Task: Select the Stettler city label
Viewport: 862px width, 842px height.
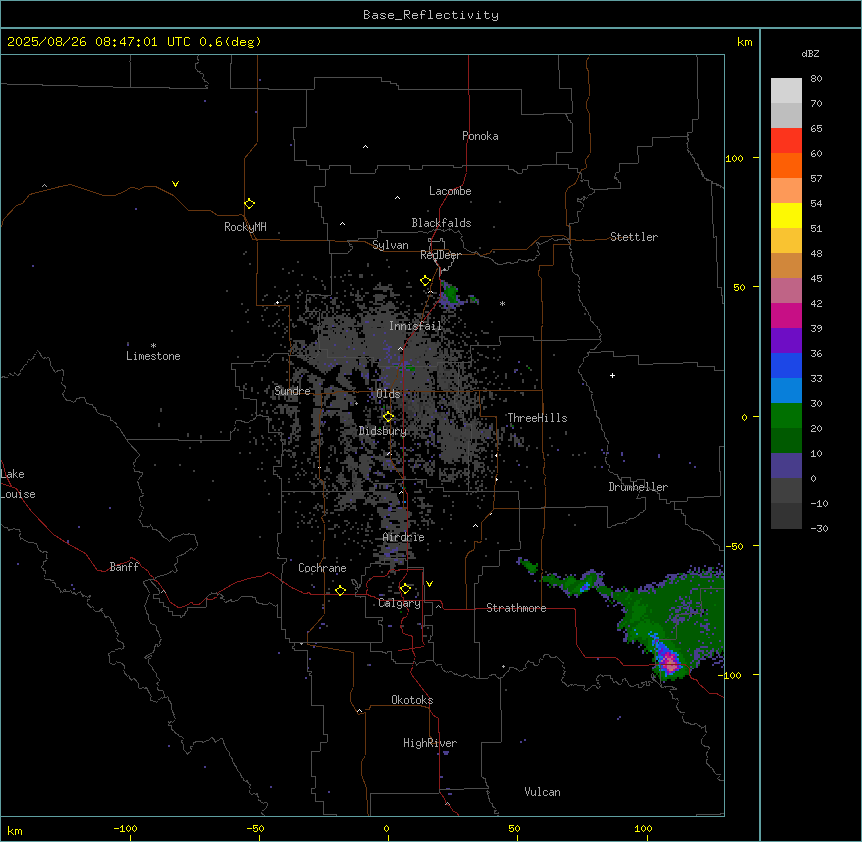Action: 634,237
